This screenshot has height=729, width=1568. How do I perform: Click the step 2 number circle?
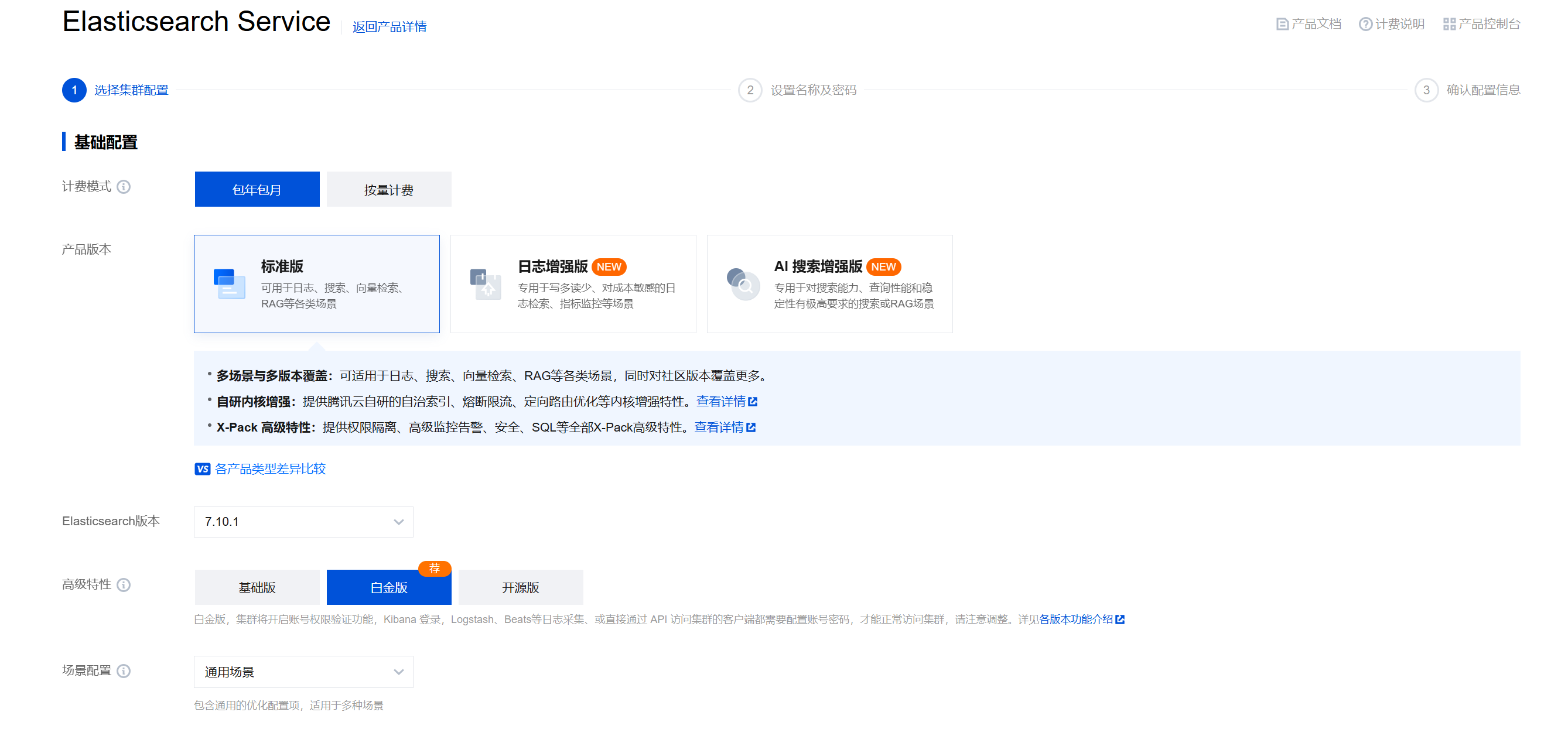750,90
